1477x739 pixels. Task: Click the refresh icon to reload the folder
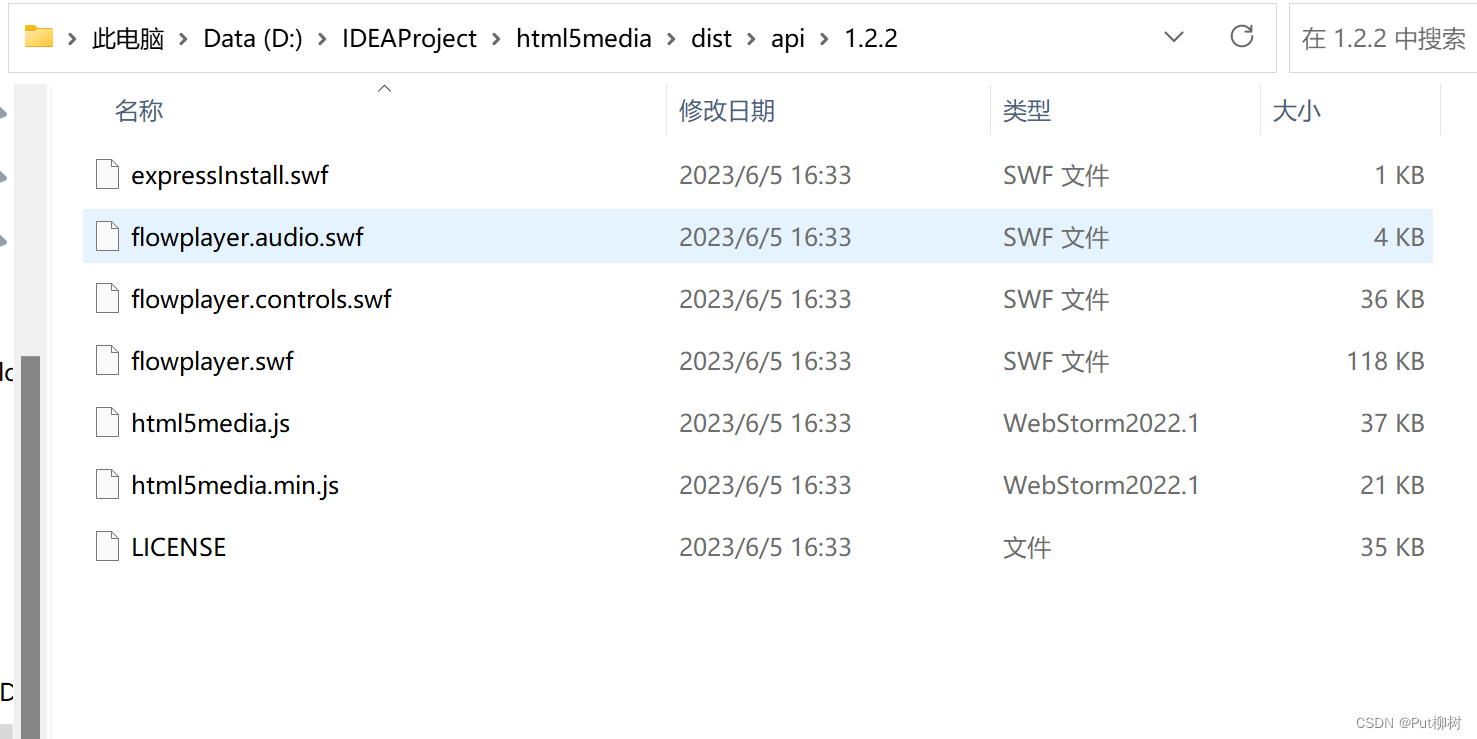click(x=1241, y=36)
